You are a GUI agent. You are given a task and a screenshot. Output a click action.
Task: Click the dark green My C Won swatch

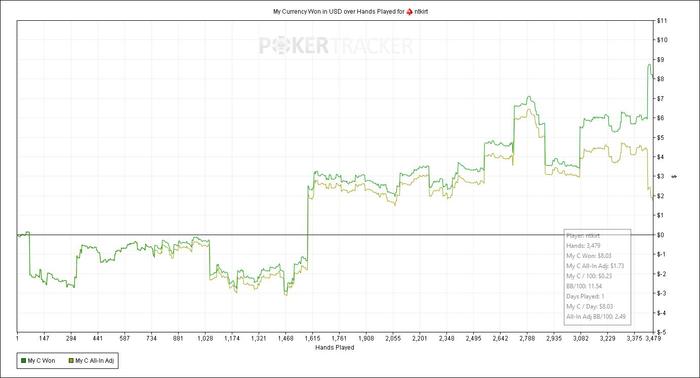click(23, 361)
